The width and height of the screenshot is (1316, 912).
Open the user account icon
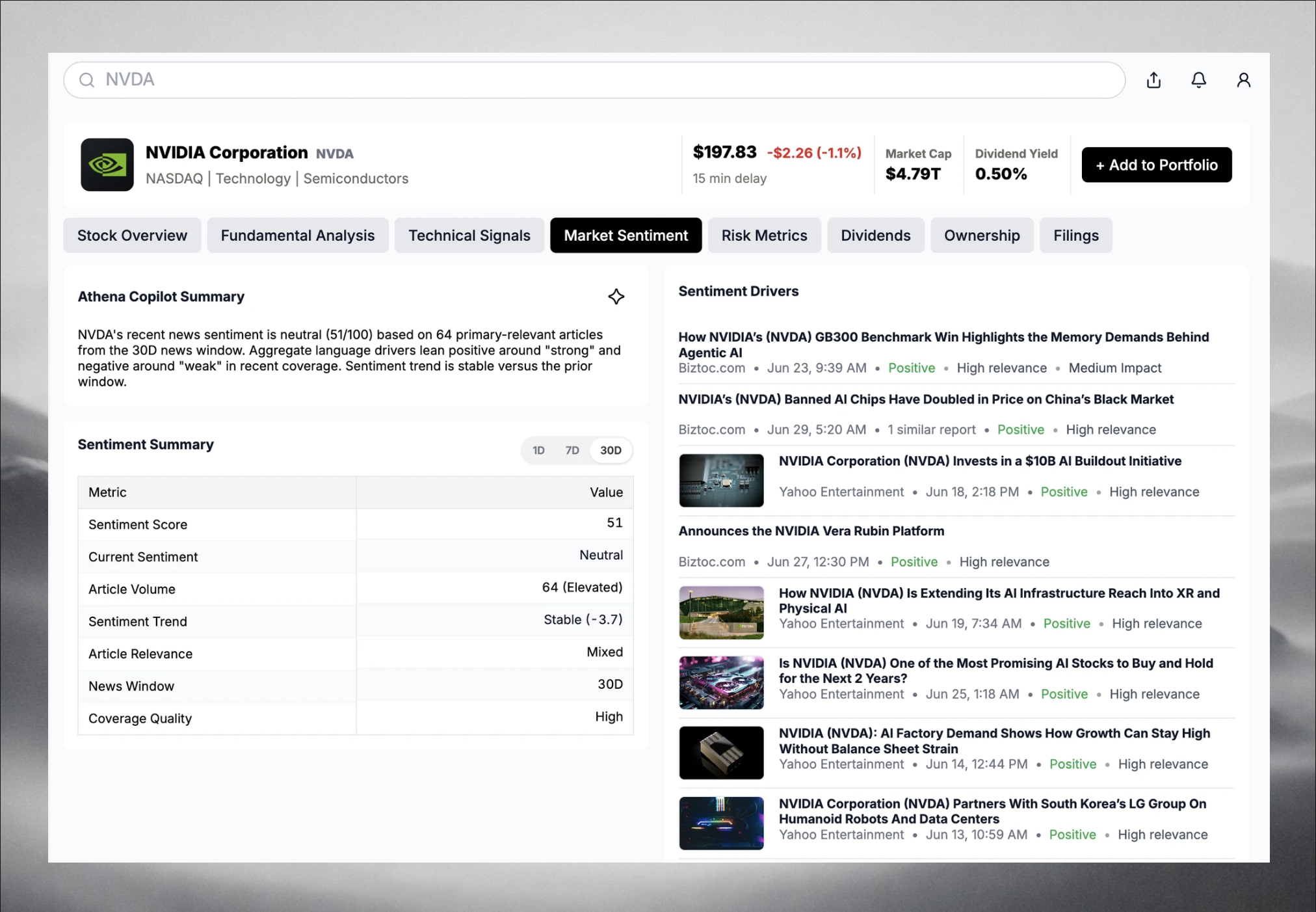1243,80
